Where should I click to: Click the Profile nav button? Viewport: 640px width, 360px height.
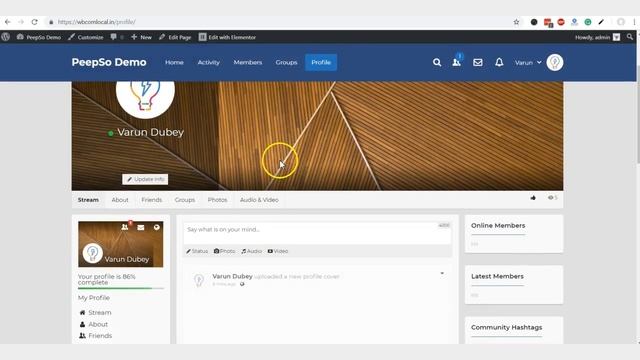click(x=321, y=62)
